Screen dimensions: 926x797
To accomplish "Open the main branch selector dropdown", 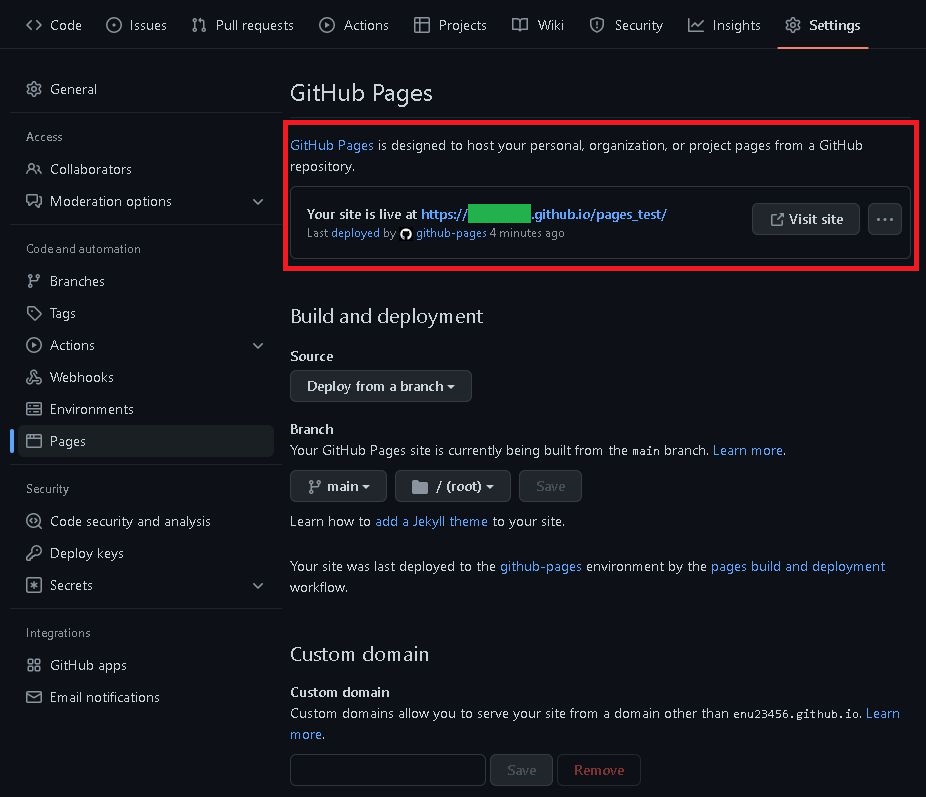I will pos(338,486).
